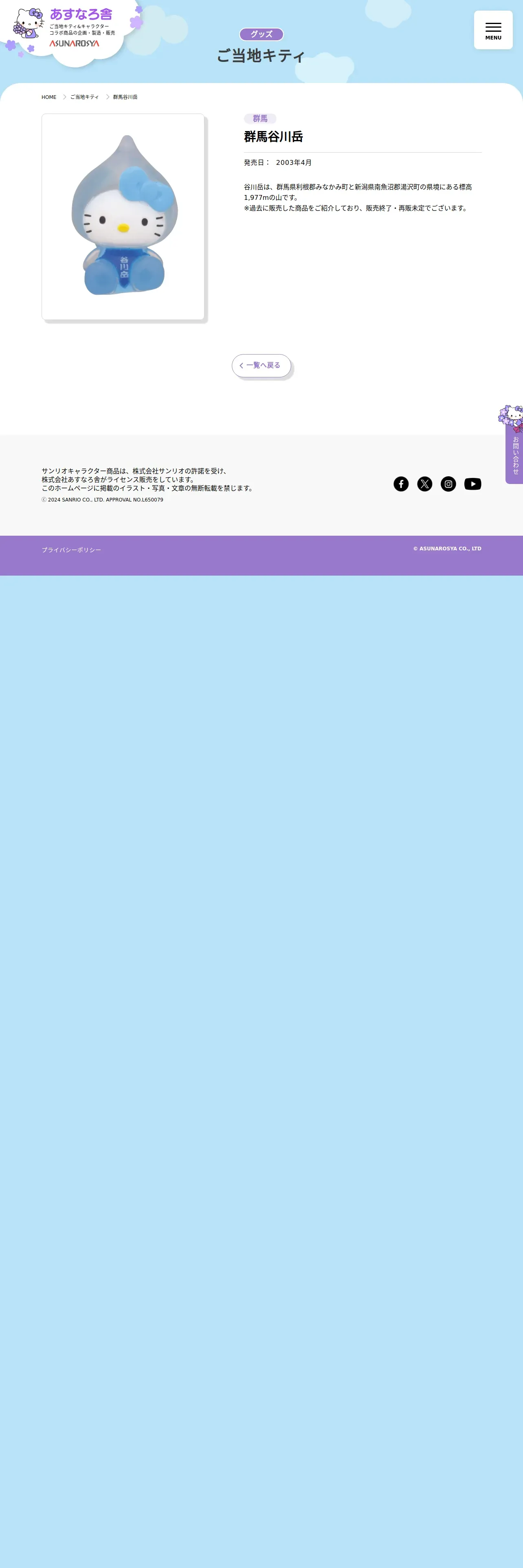Open プライバシーポリシー footer link
This screenshot has height=1568, width=523.
71,550
